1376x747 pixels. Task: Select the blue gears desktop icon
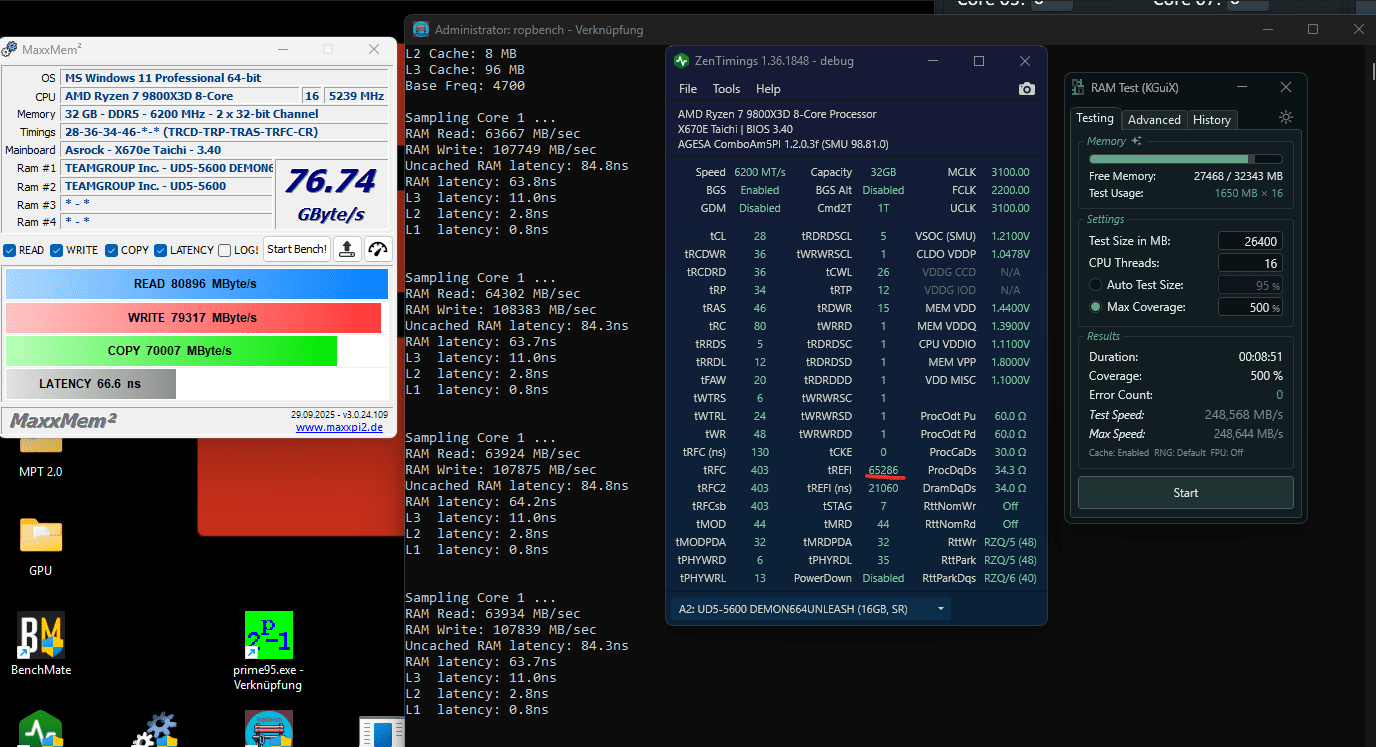click(155, 729)
